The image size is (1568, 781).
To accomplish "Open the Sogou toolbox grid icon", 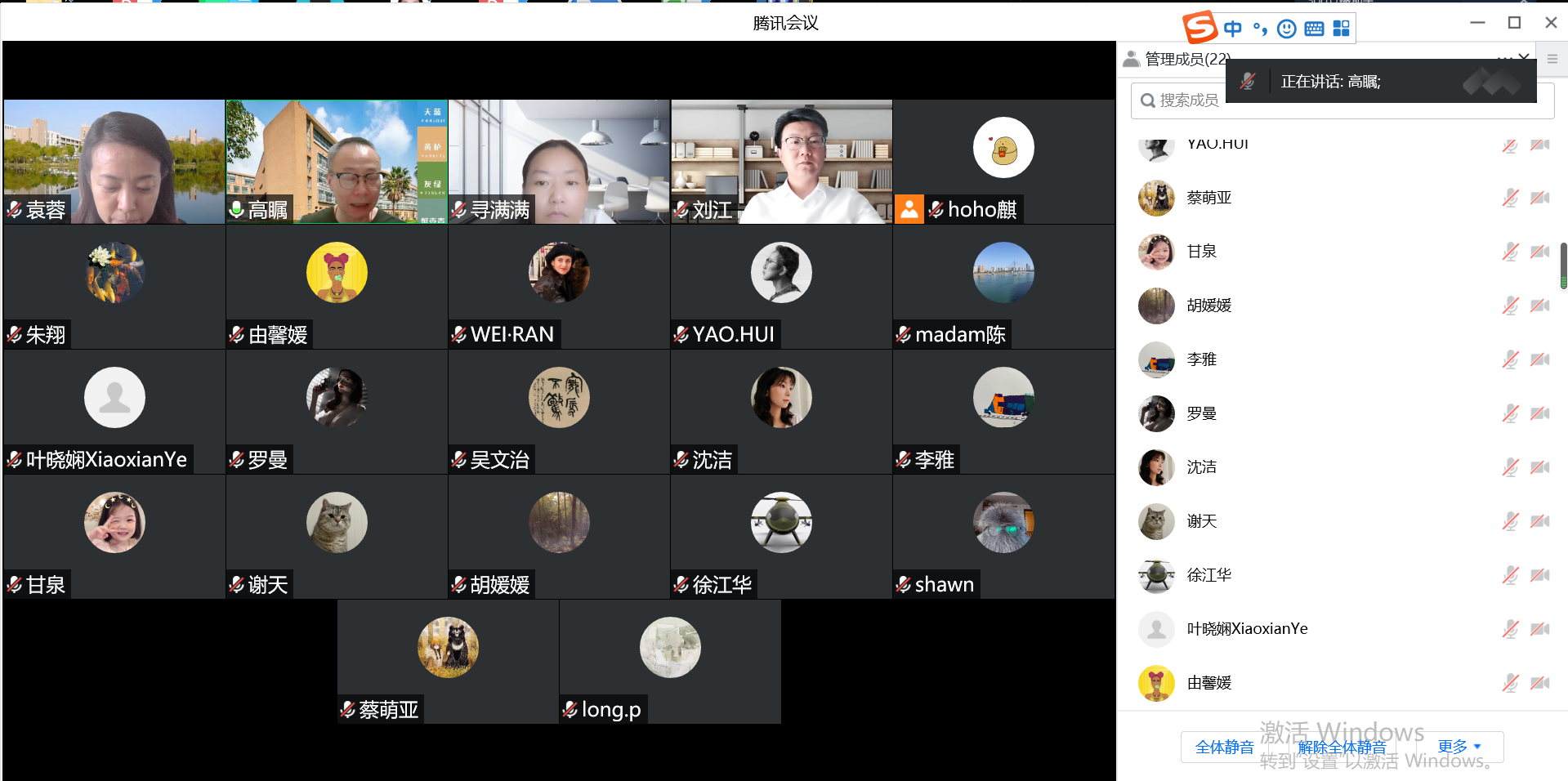I will [1341, 29].
